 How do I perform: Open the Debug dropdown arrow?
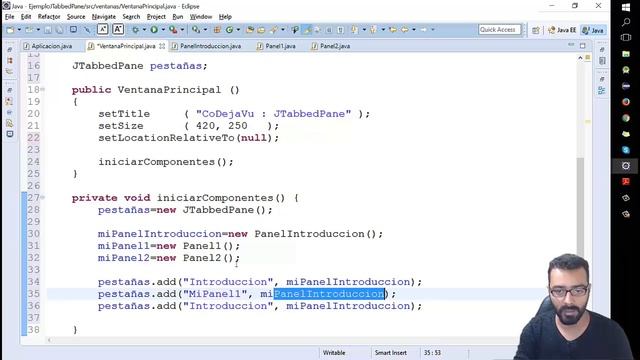tap(144, 30)
